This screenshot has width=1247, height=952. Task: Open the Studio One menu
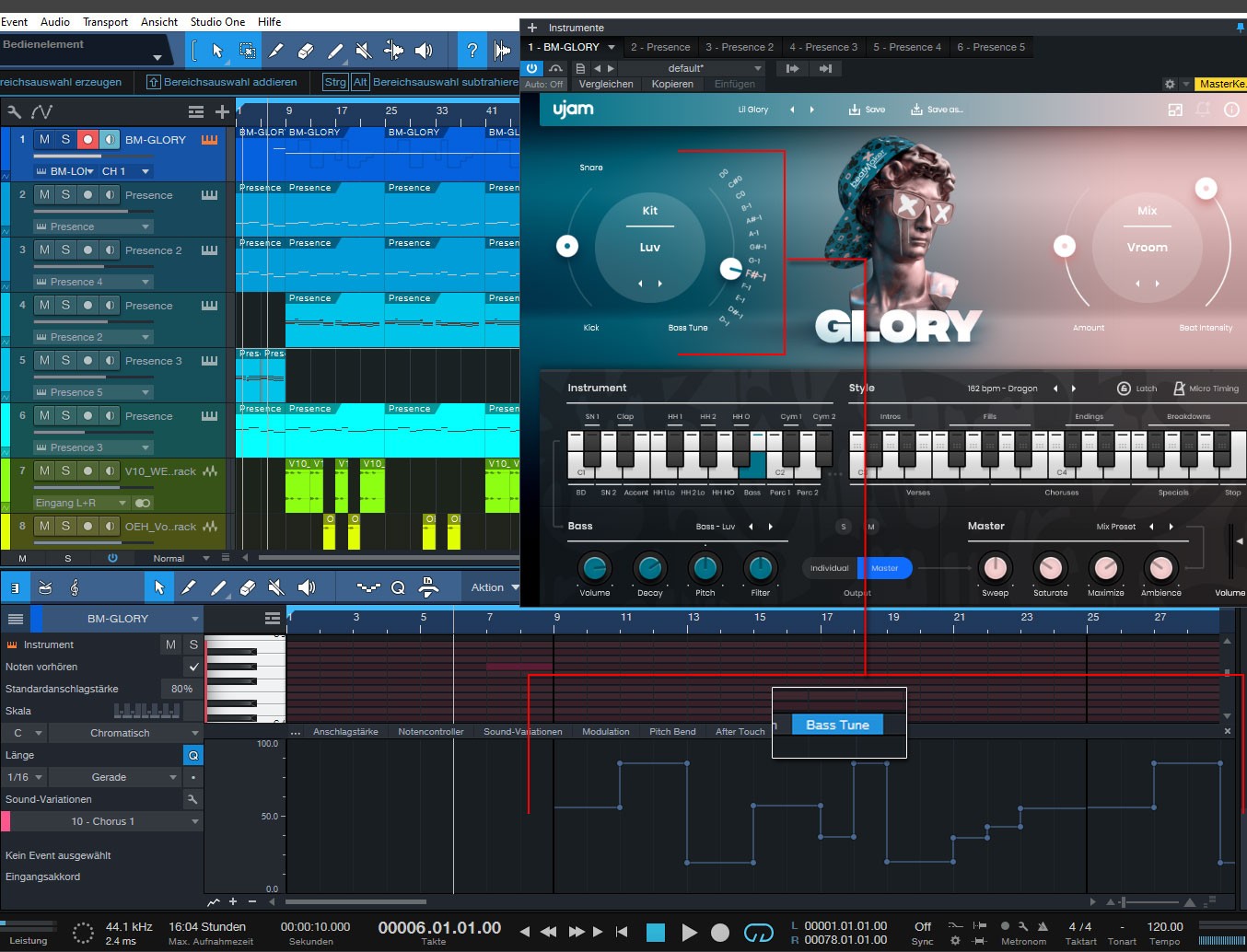tap(217, 21)
